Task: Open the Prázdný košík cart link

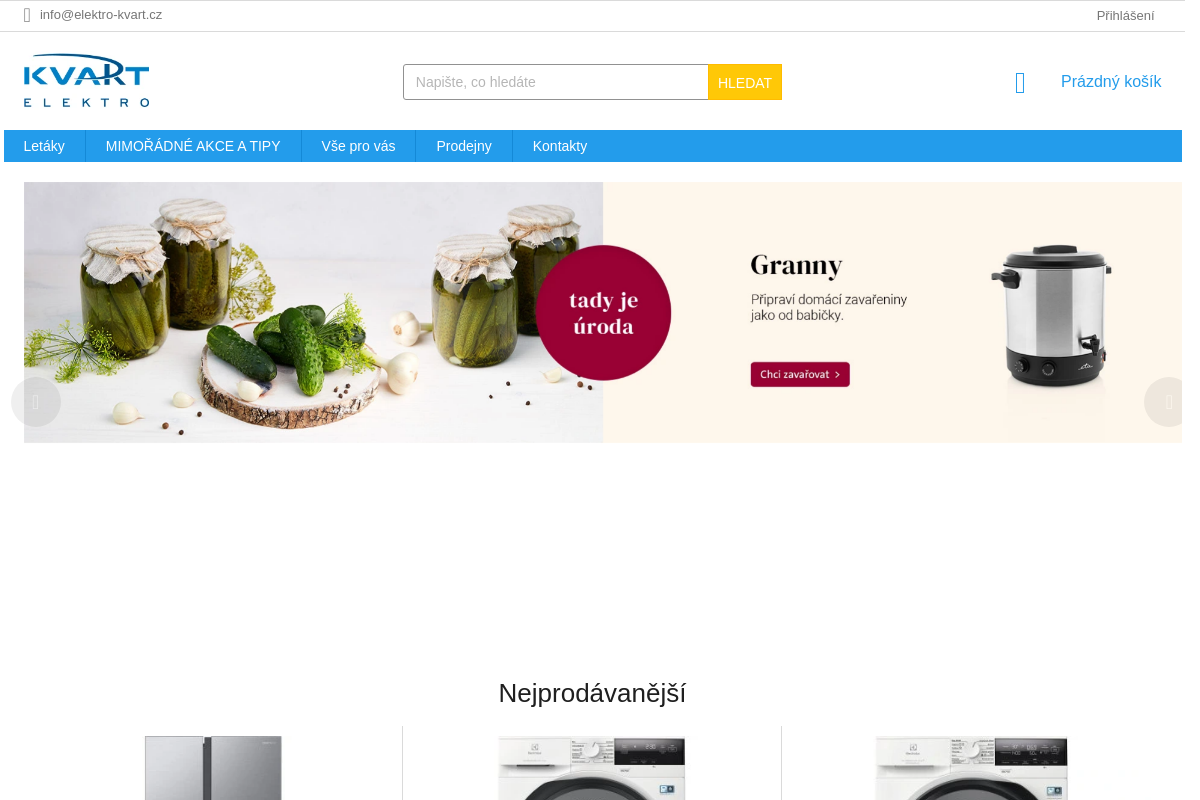Action: 1111,82
